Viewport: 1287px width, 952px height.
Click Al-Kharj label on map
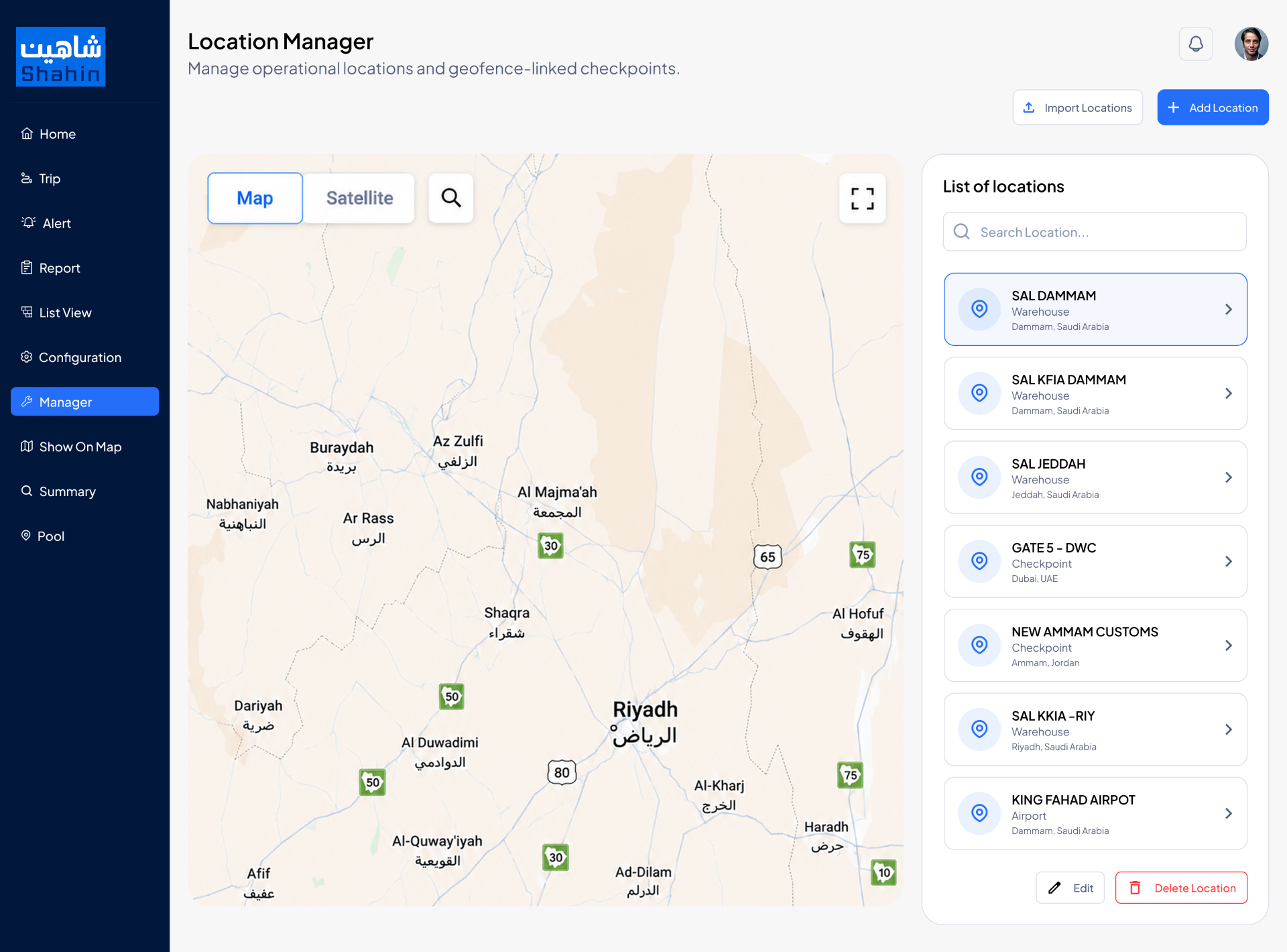[719, 795]
